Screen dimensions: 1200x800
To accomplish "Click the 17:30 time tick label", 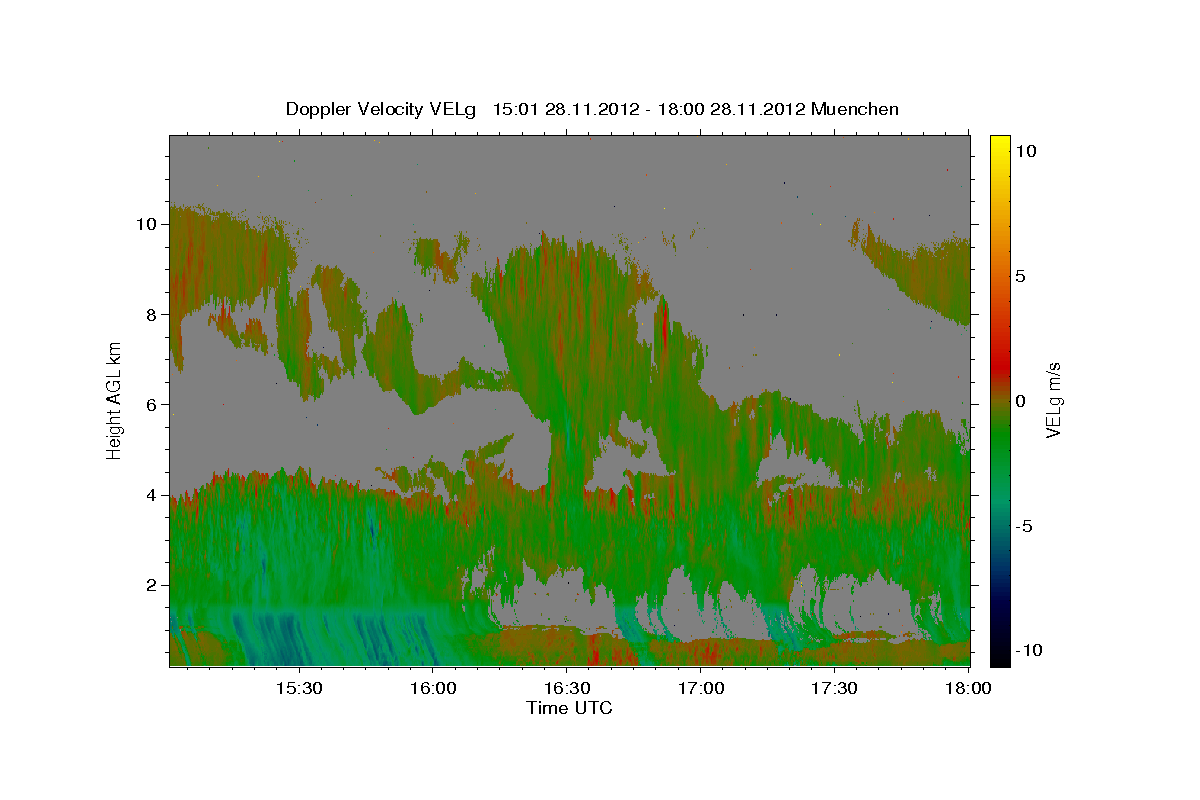I will [x=835, y=688].
